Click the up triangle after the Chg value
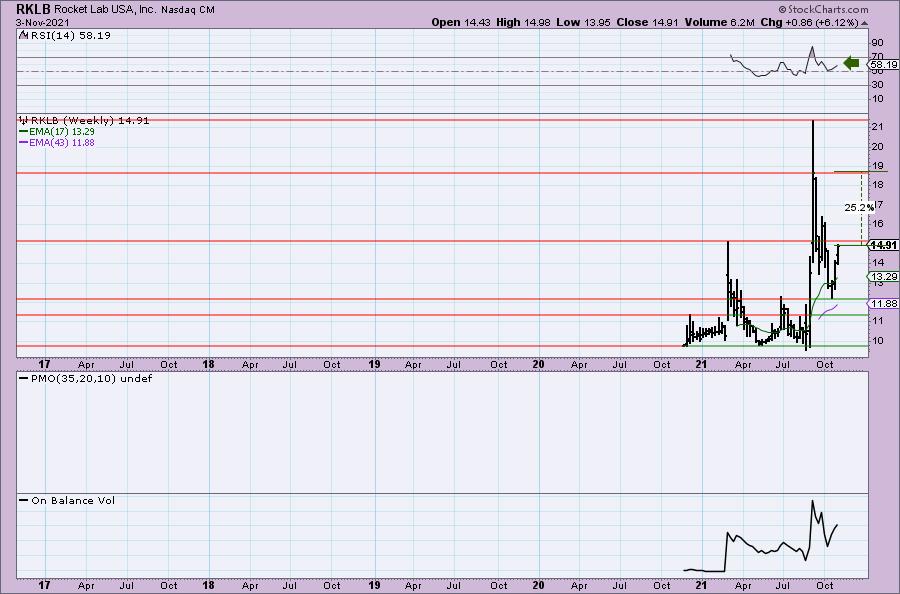The height and width of the screenshot is (594, 900). [864, 23]
